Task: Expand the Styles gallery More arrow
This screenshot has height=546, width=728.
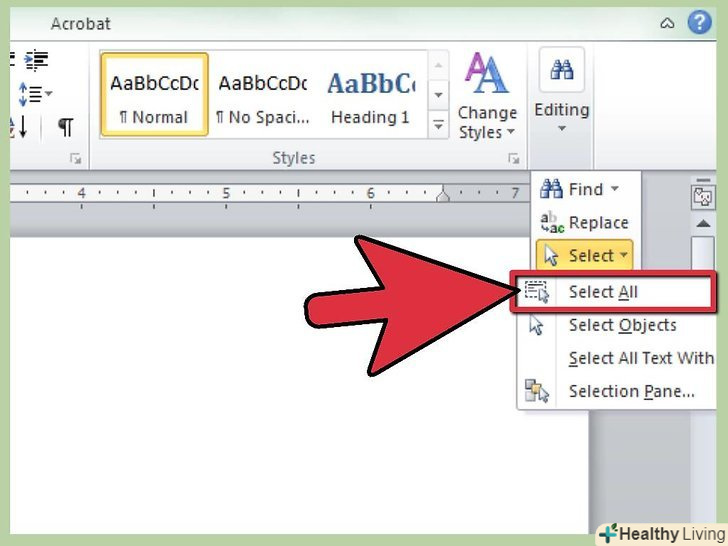Action: pyautogui.click(x=438, y=125)
